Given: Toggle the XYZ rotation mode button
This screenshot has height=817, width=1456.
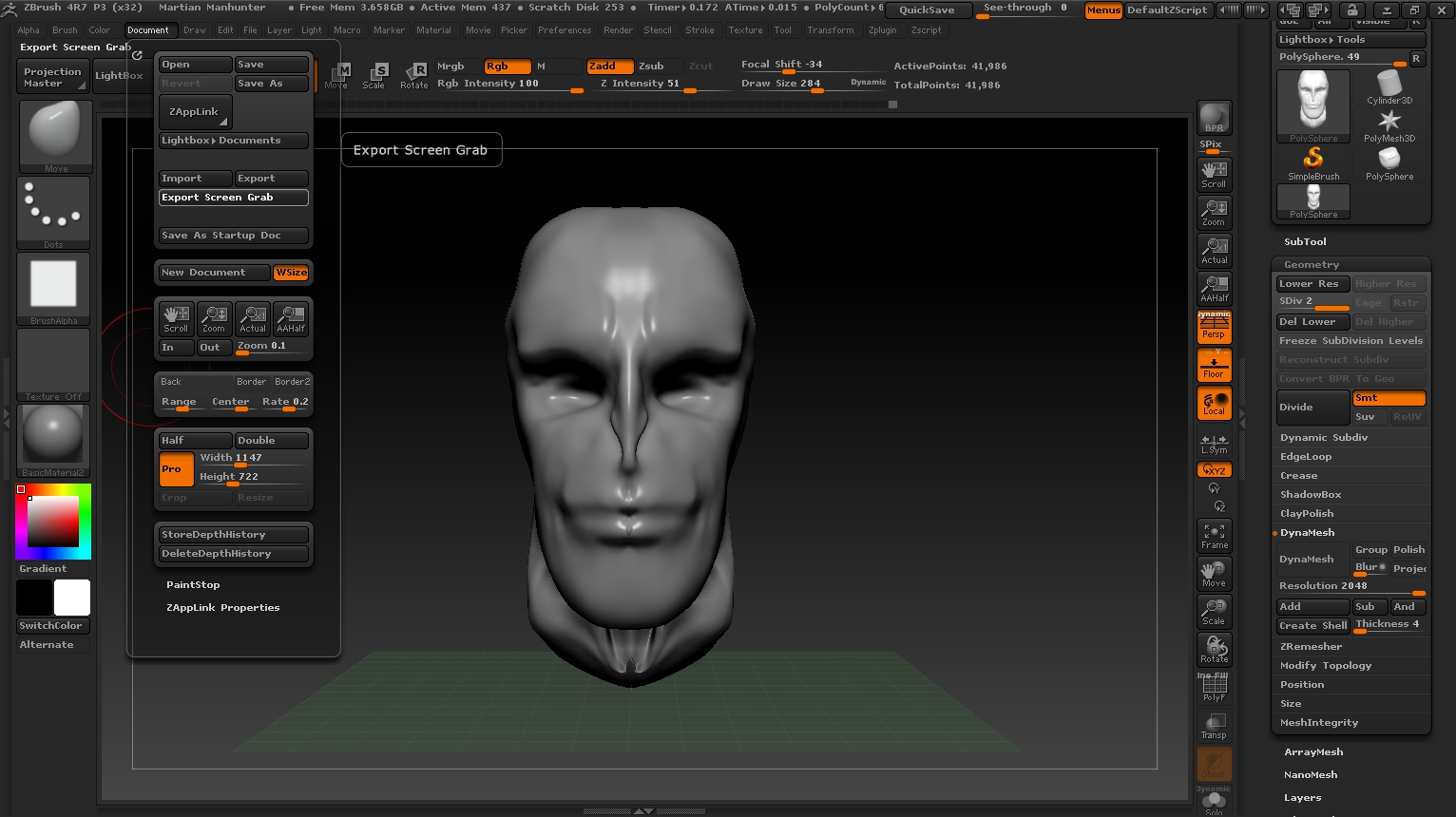Looking at the screenshot, I should pyautogui.click(x=1214, y=469).
